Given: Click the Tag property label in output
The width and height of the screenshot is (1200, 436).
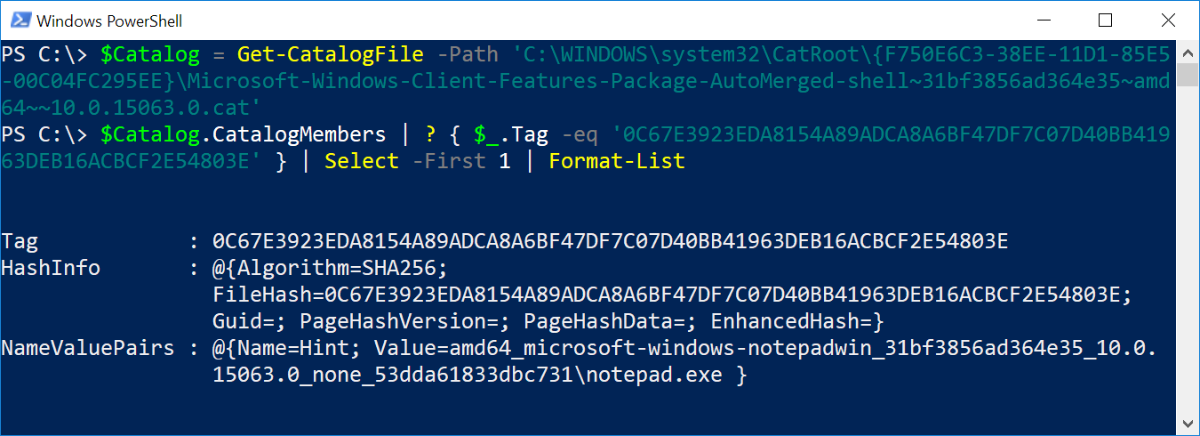Looking at the screenshot, I should pyautogui.click(x=20, y=241).
